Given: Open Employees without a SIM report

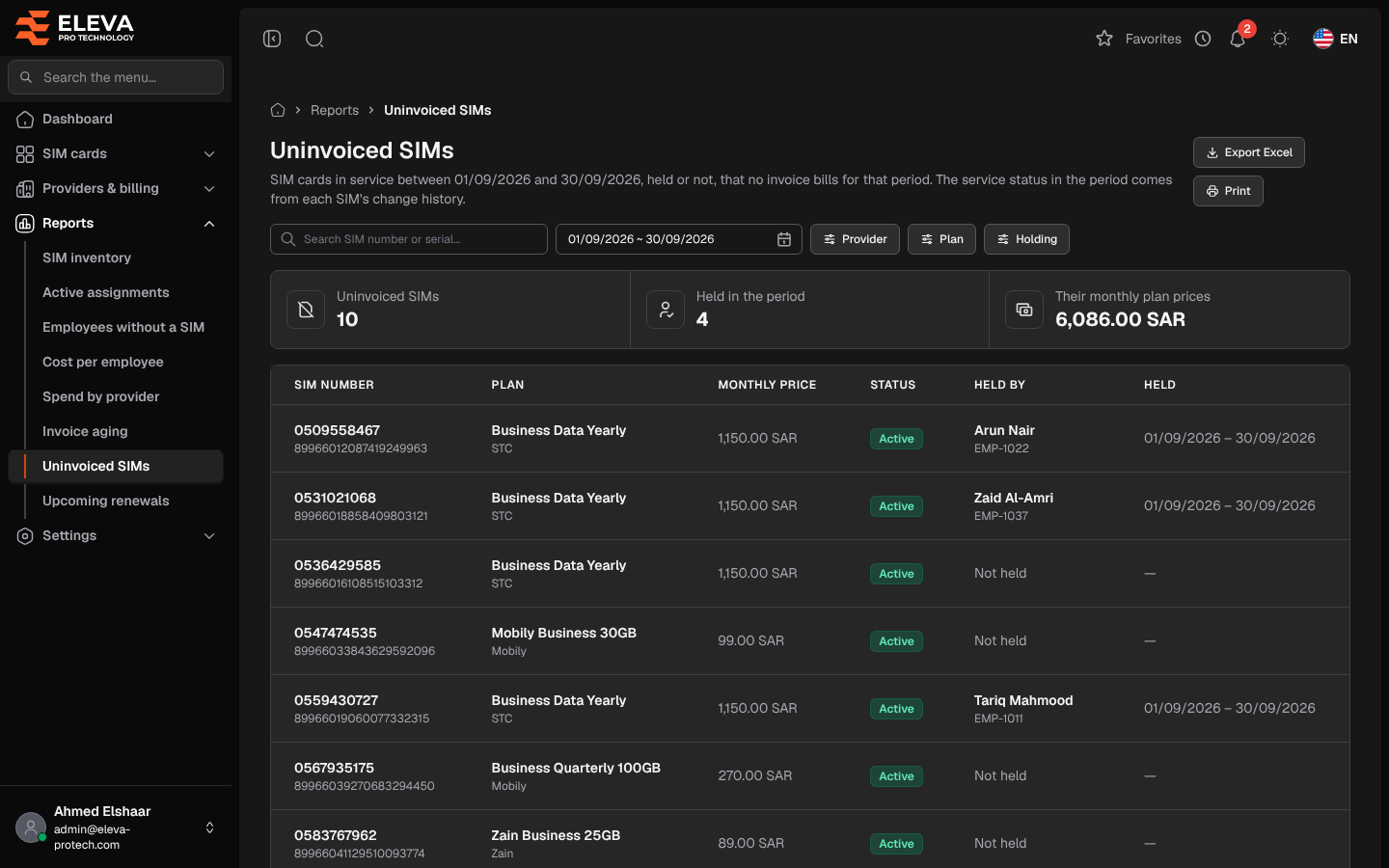Looking at the screenshot, I should (123, 327).
